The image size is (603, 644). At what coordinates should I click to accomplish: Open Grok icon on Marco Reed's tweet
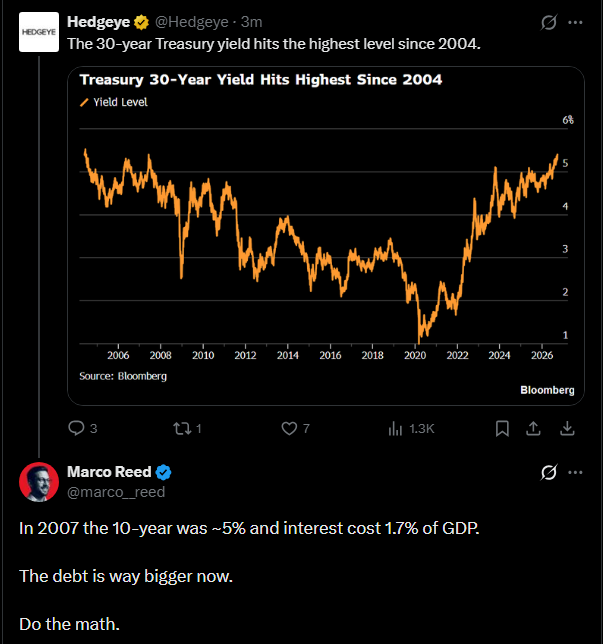(x=548, y=472)
